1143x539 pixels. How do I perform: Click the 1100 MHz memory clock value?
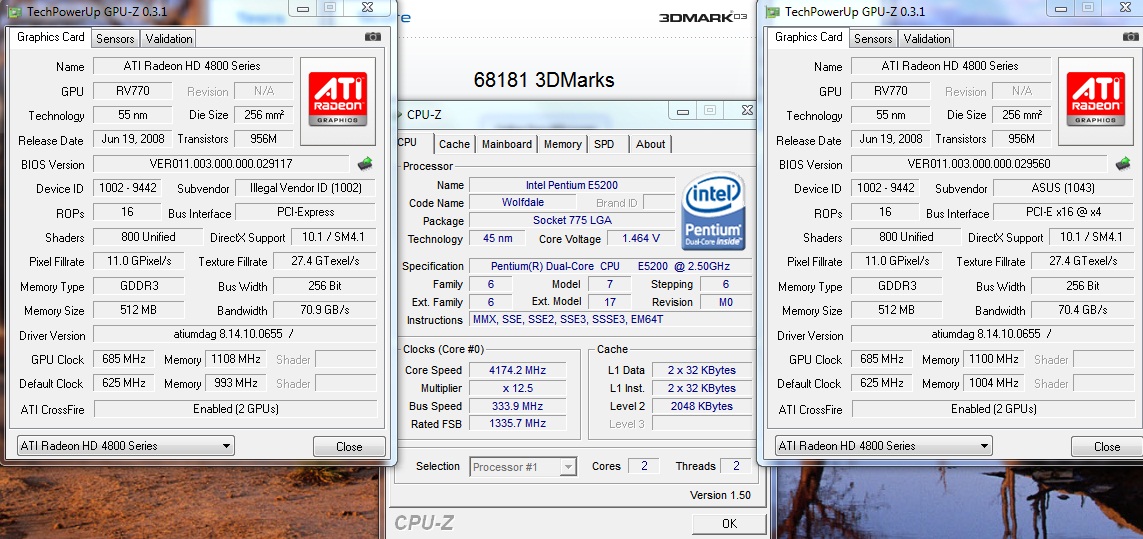pyautogui.click(x=994, y=359)
